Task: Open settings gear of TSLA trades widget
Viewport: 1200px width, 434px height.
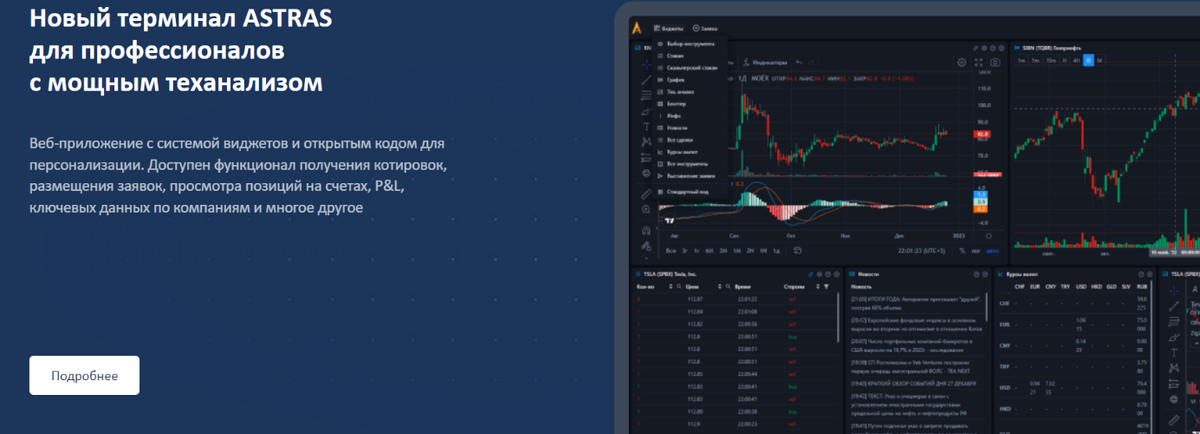Action: [819, 274]
